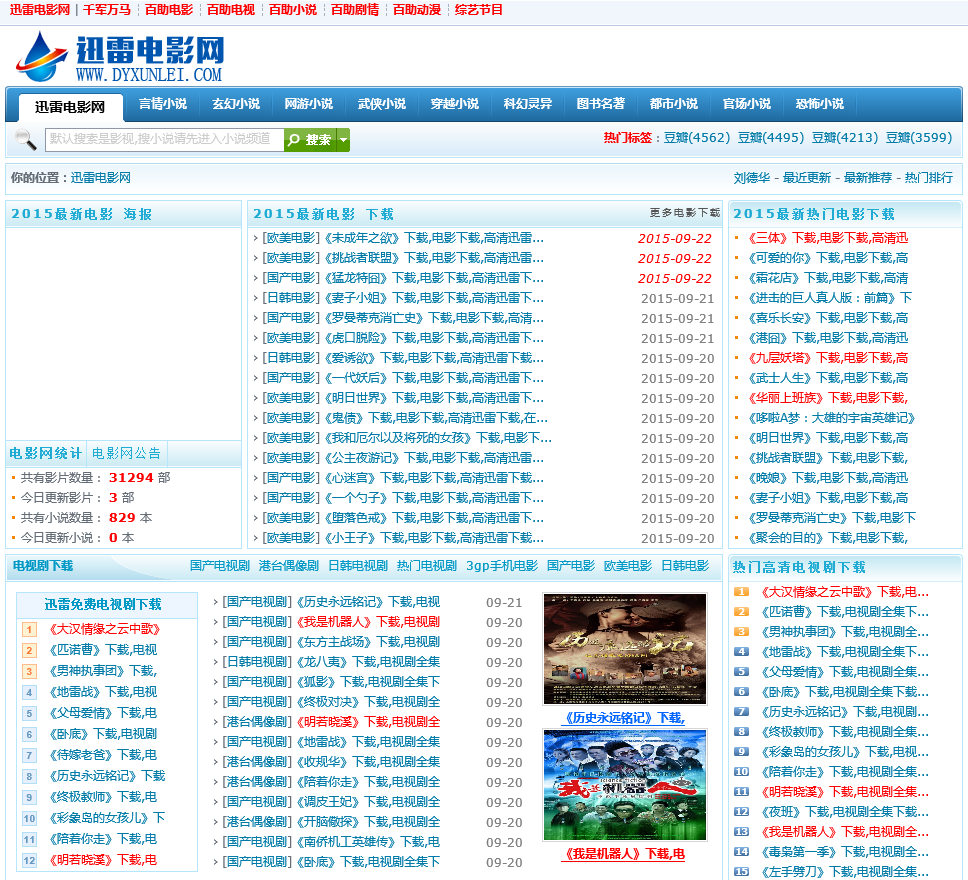Open the search type dropdown arrow
Viewport: 968px width, 880px height.
344,140
